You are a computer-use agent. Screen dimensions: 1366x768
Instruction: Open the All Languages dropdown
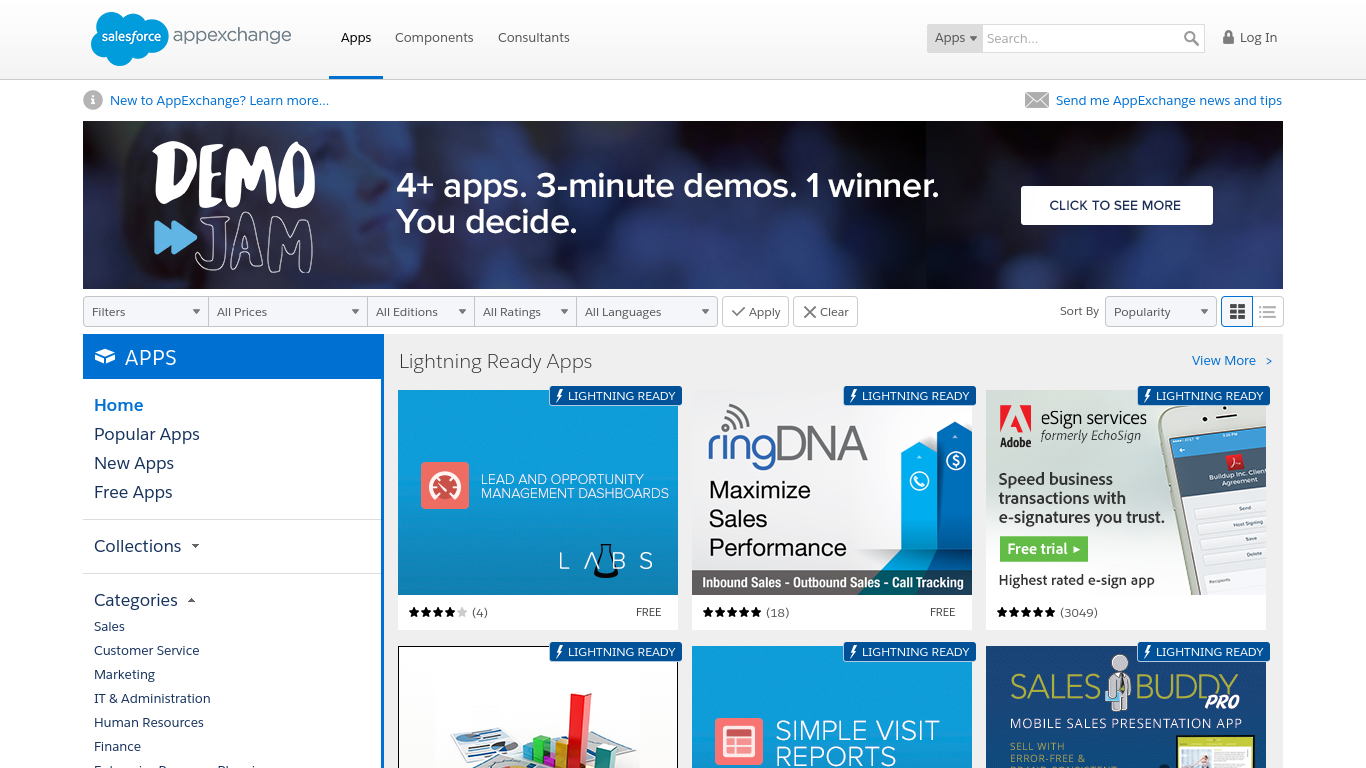pyautogui.click(x=647, y=312)
